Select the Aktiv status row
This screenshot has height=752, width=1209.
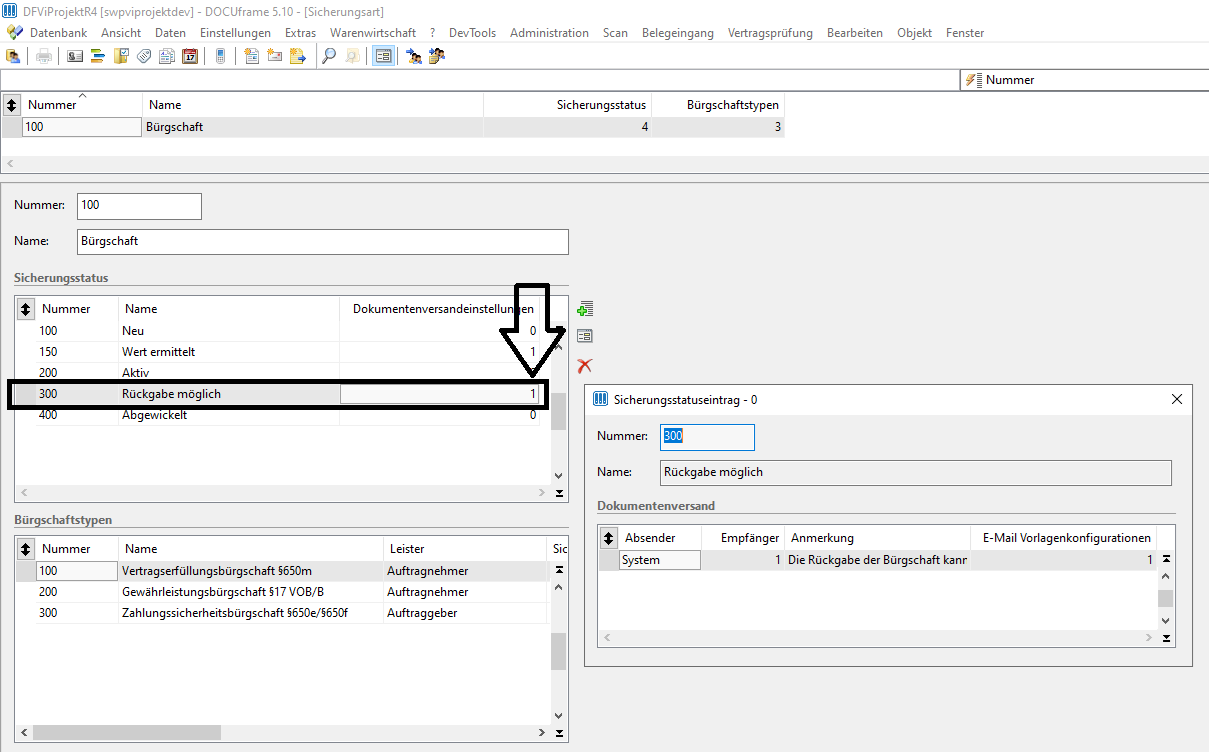pyautogui.click(x=278, y=373)
